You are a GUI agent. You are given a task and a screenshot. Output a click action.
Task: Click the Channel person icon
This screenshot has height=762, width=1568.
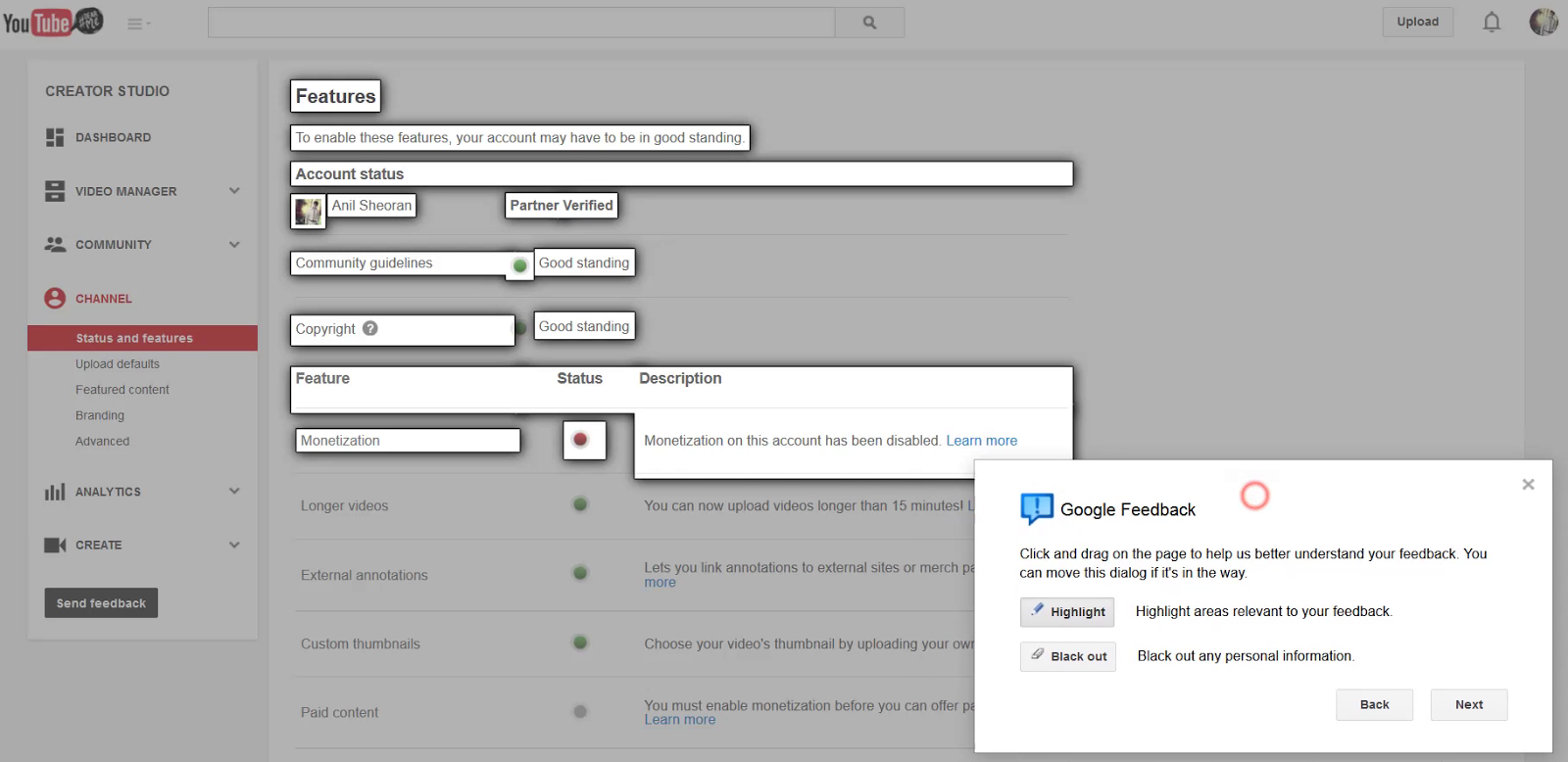click(55, 298)
